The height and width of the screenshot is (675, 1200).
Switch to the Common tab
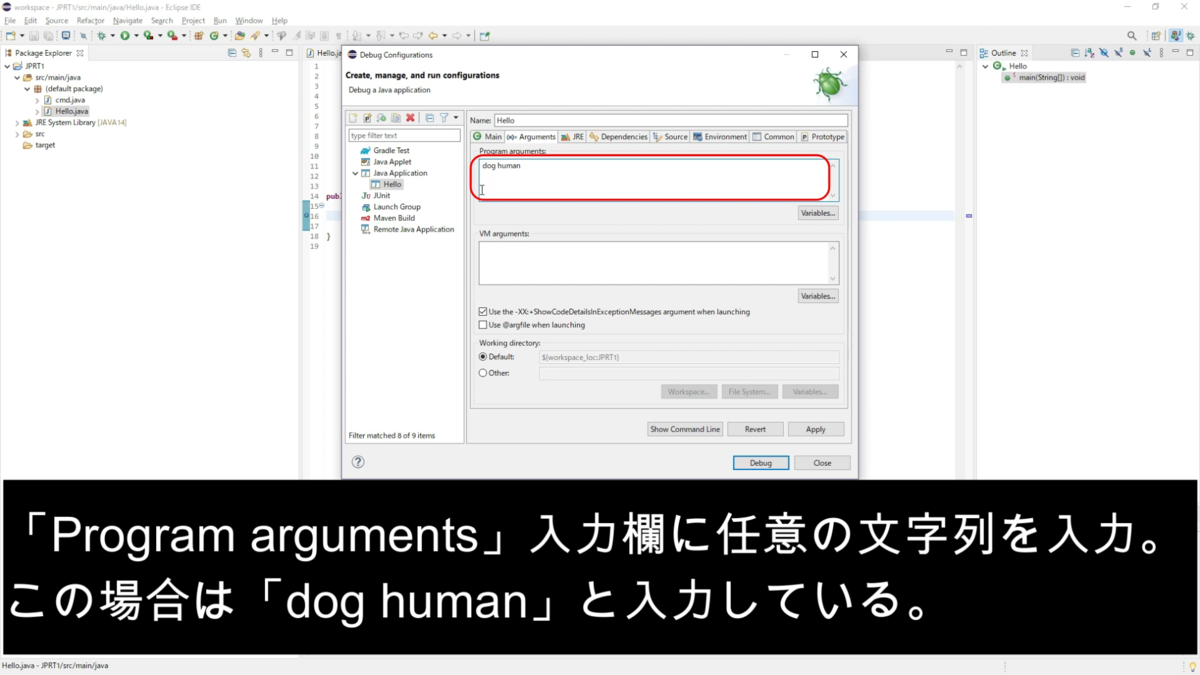pyautogui.click(x=774, y=137)
